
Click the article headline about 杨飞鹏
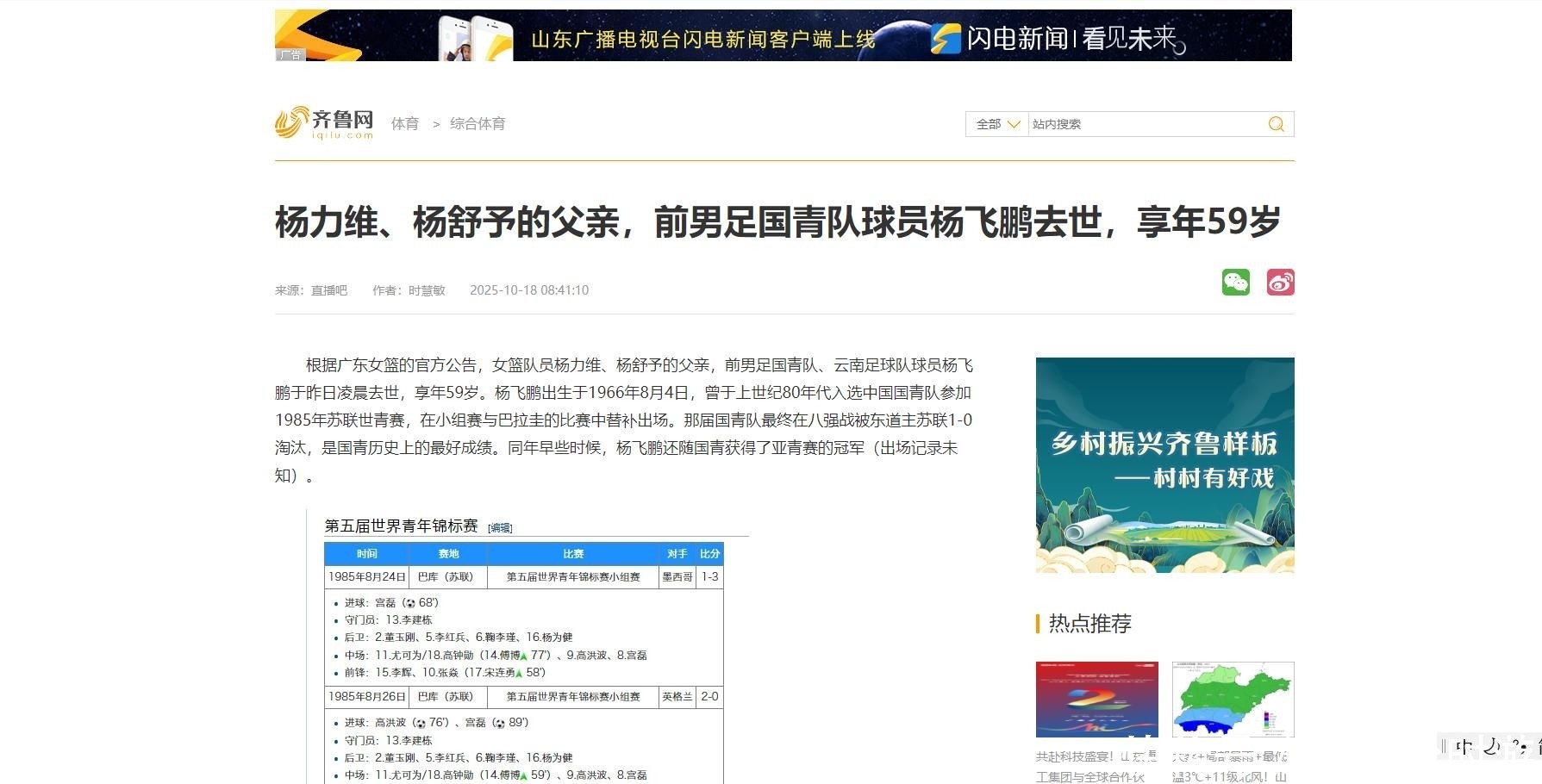[777, 222]
